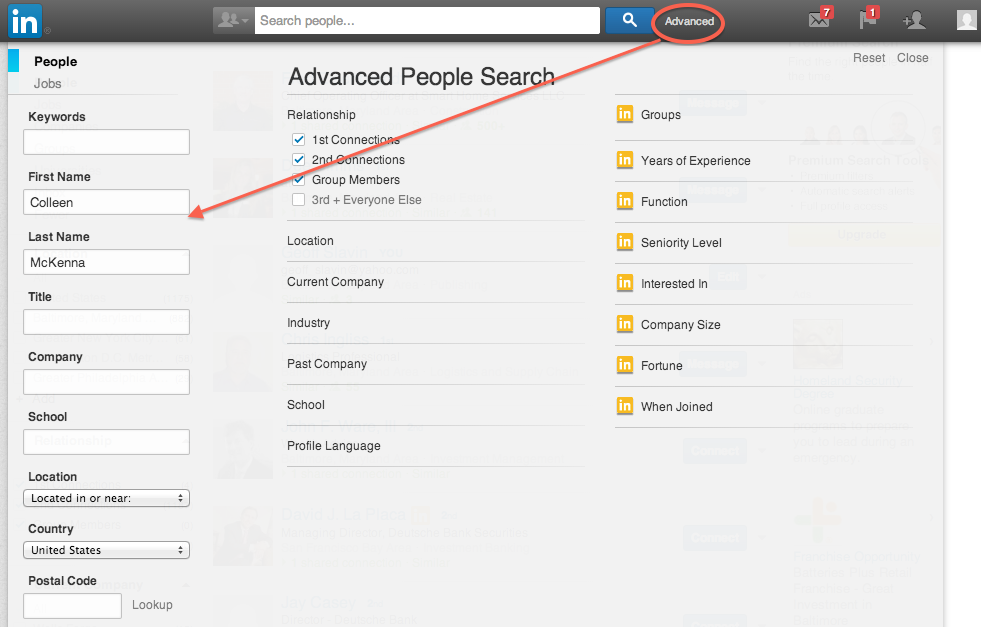Uncheck the 2nd Connections checkbox
The height and width of the screenshot is (627, 981).
(298, 160)
